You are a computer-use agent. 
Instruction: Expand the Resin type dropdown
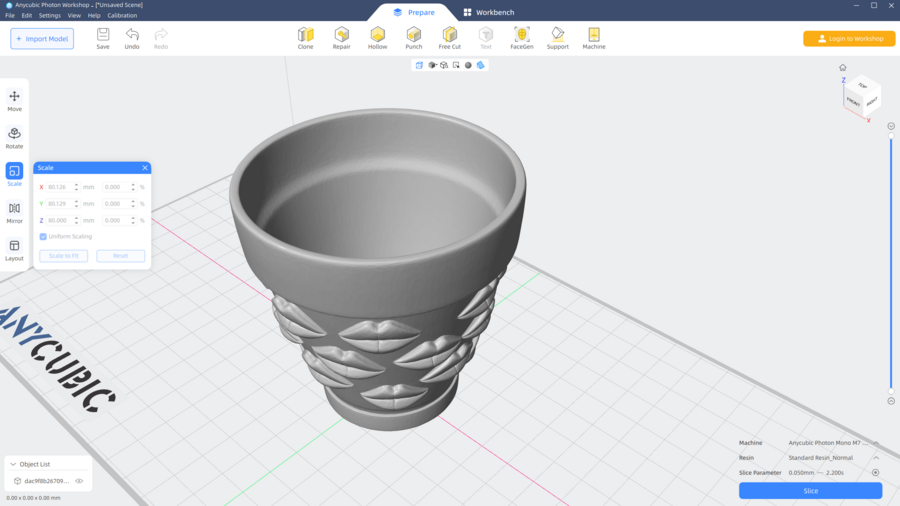coord(876,458)
